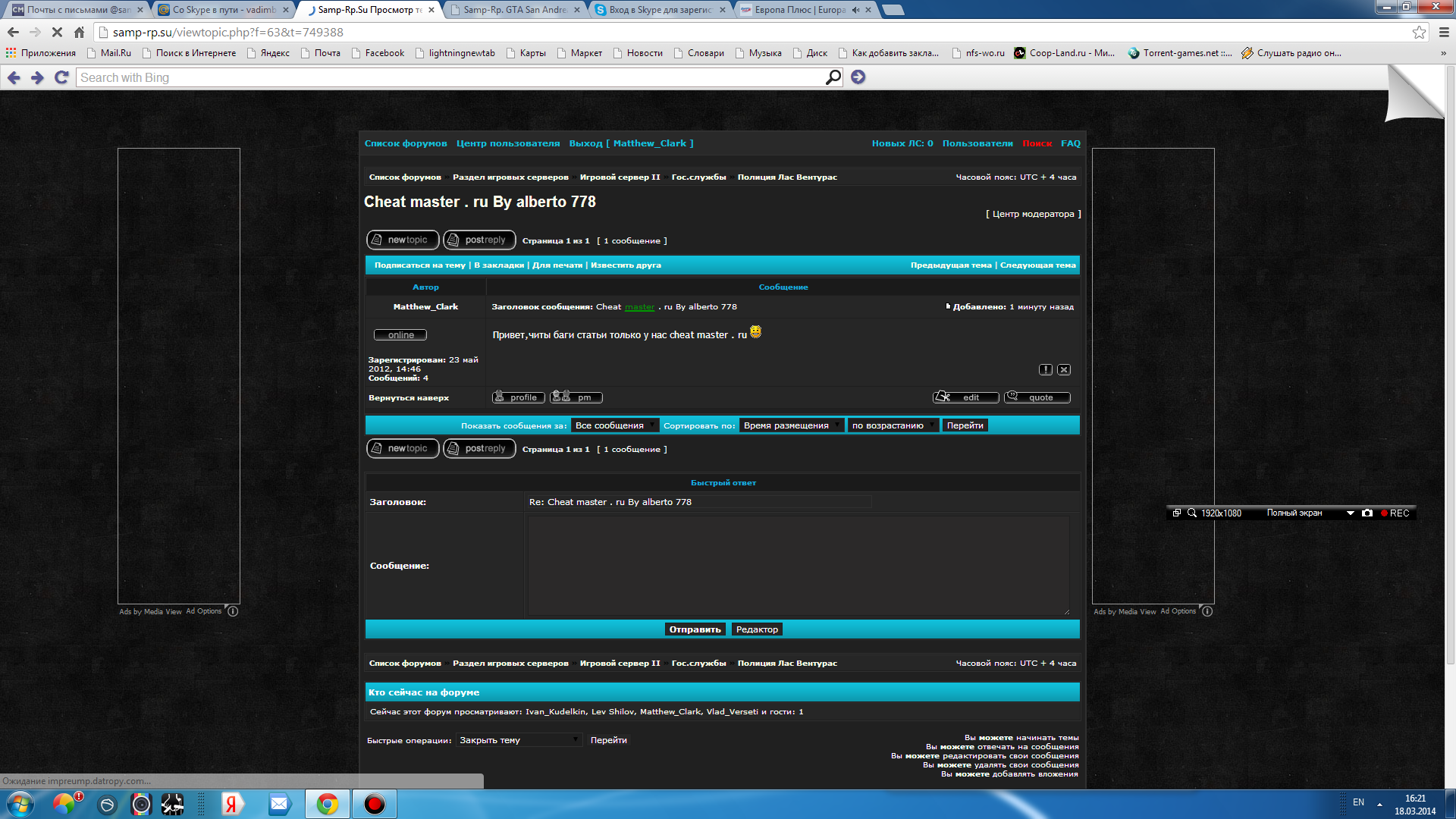Click the Bing search magnifier icon

833,77
